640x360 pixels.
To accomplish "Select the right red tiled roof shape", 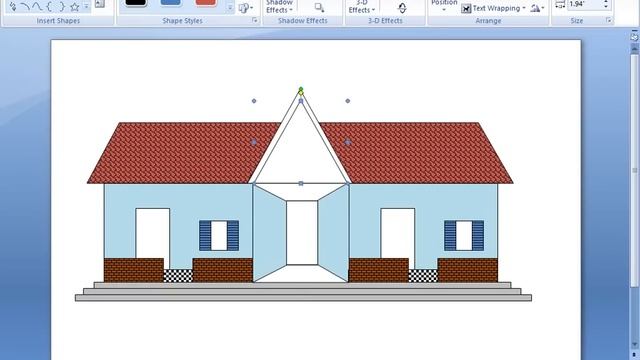I will point(416,153).
